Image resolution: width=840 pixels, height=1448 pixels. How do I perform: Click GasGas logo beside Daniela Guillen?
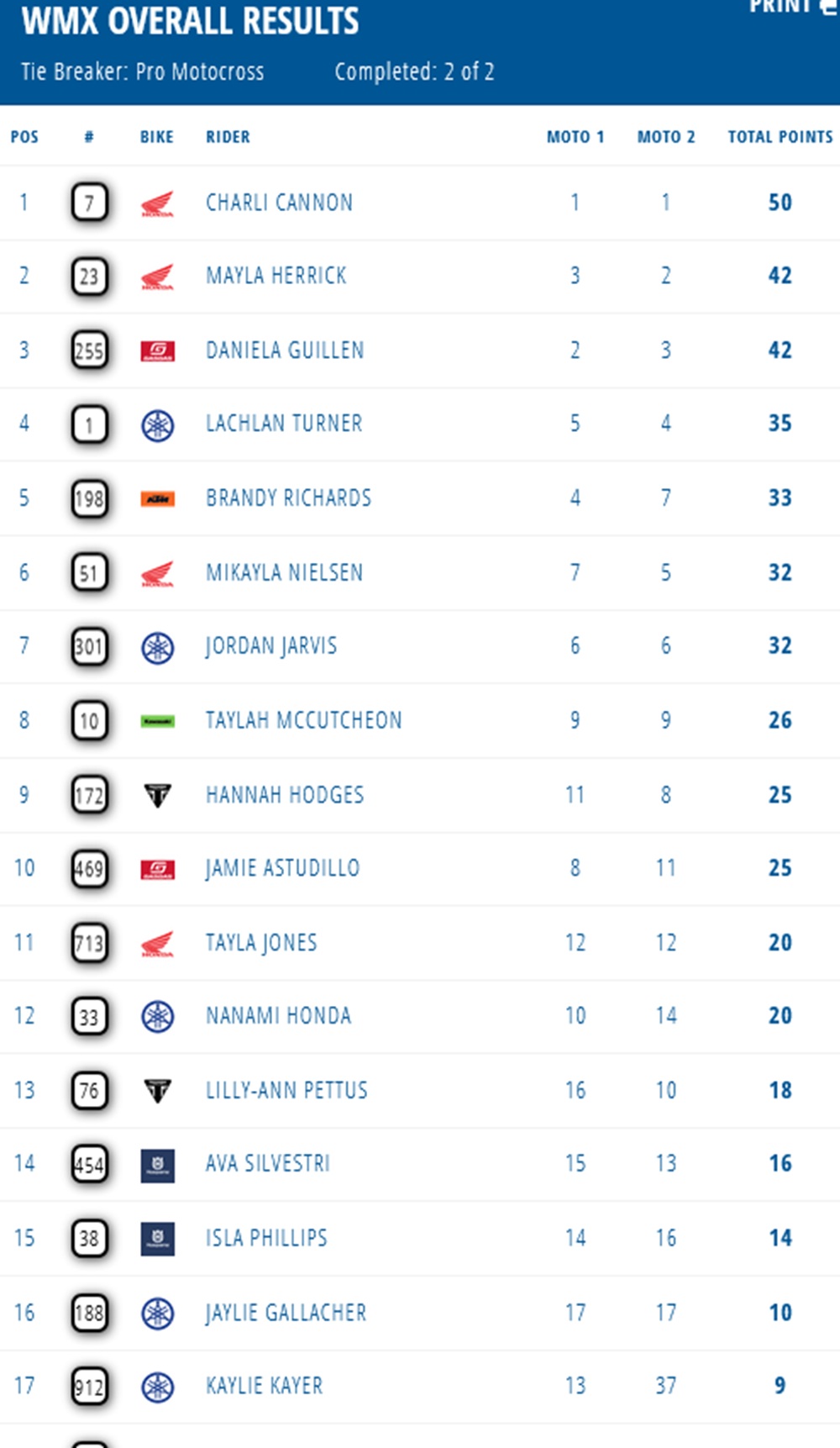(157, 350)
